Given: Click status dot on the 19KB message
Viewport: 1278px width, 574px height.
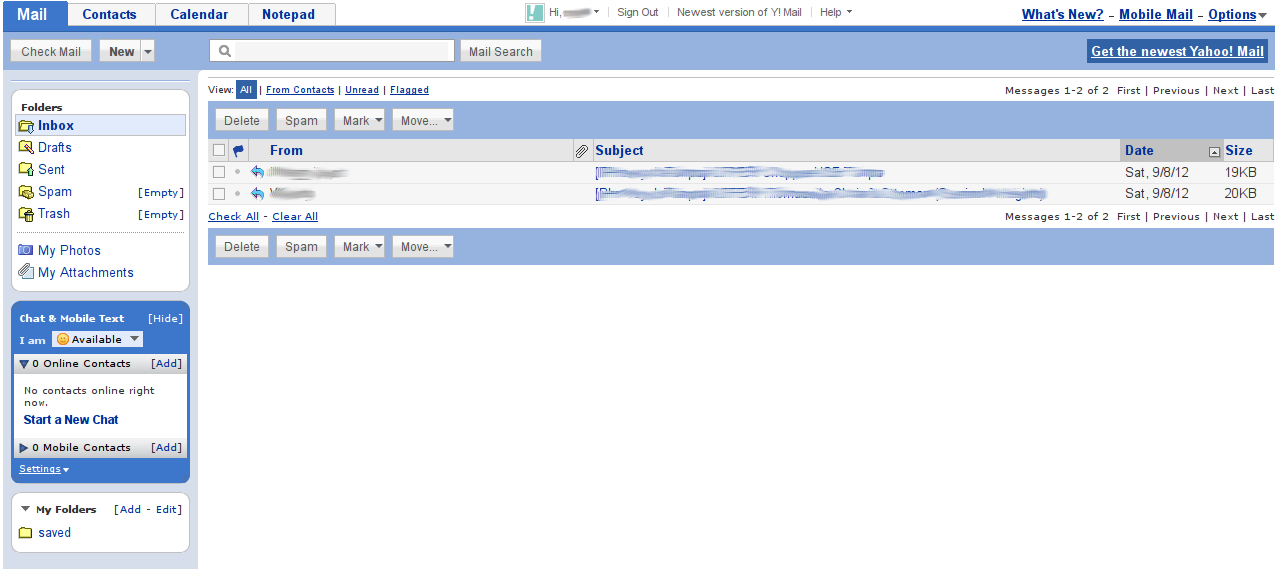Looking at the screenshot, I should [238, 172].
